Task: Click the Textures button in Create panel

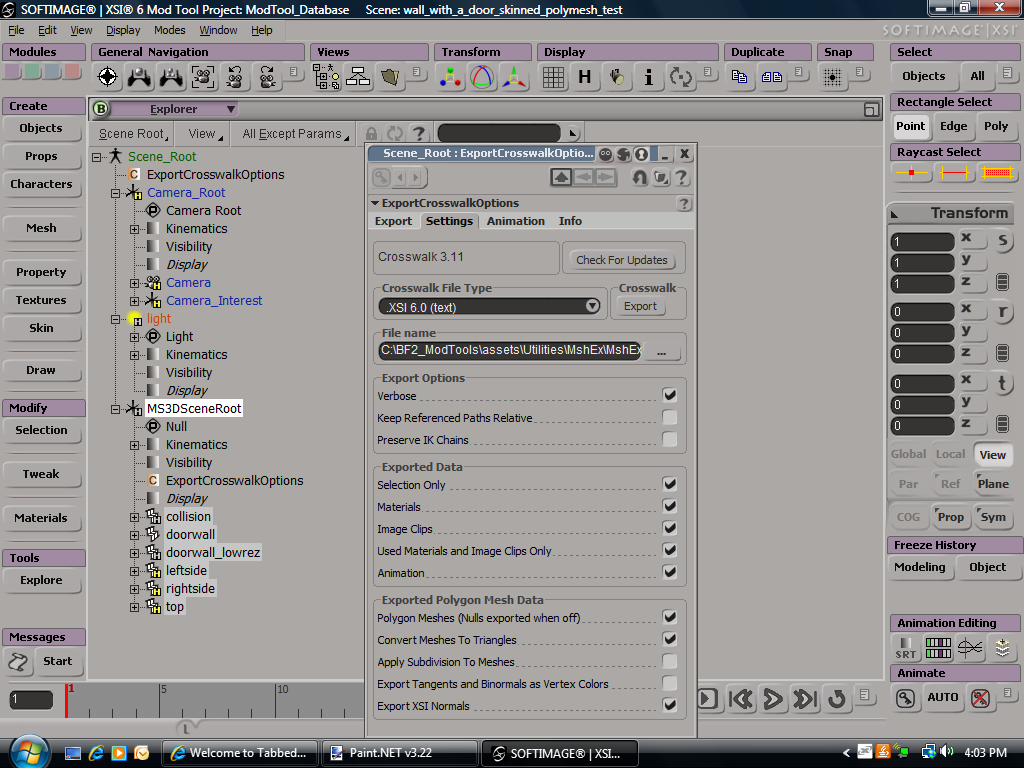Action: (x=41, y=300)
